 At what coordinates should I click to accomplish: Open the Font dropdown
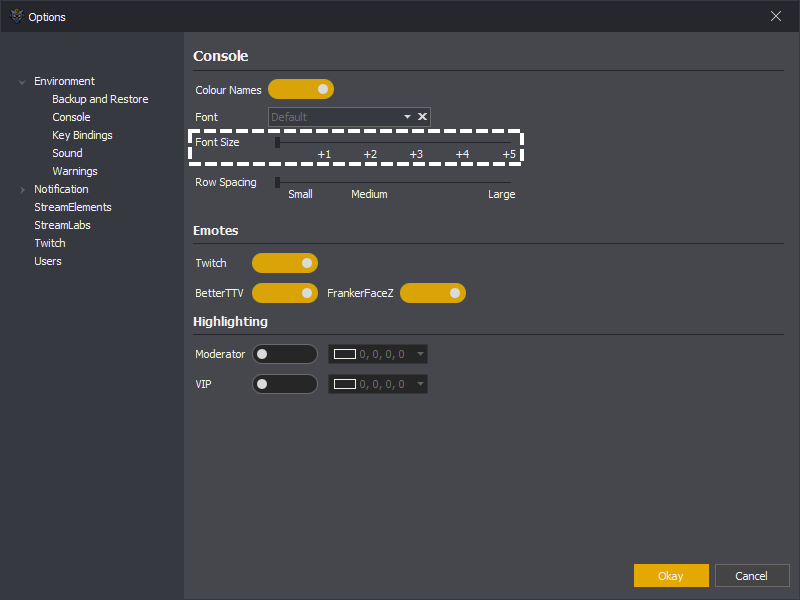pos(407,117)
